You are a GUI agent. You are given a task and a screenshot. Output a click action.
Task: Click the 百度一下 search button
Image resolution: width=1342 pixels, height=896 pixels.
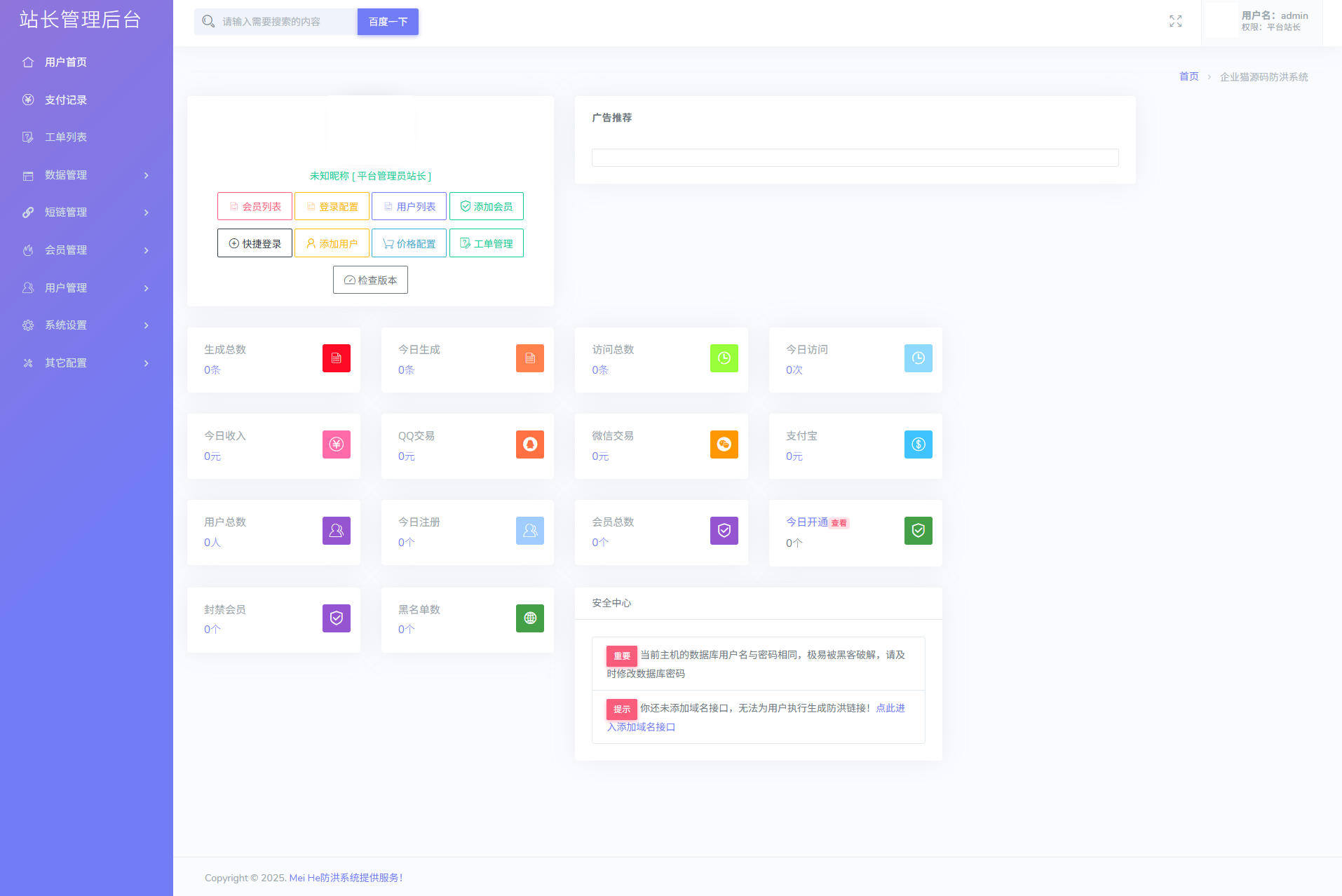pos(388,22)
